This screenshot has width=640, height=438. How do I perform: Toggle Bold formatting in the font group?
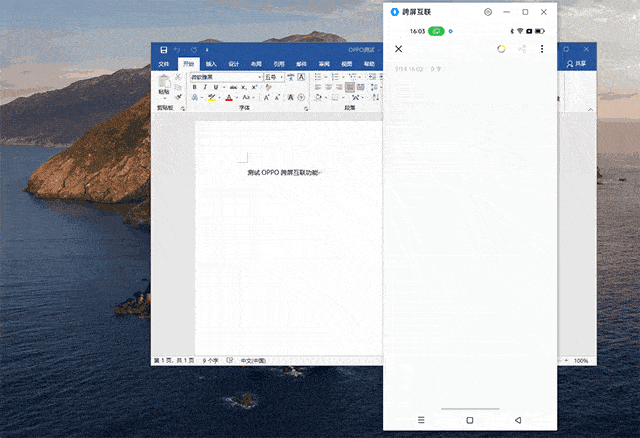(x=195, y=87)
